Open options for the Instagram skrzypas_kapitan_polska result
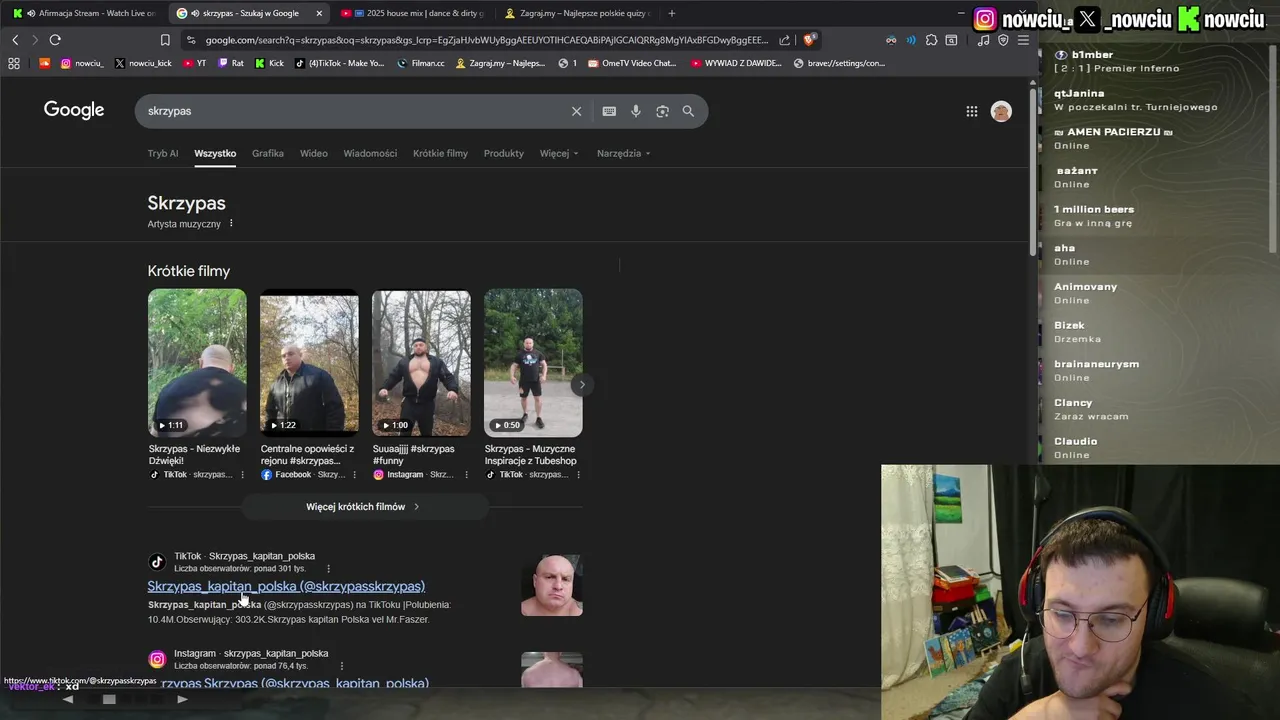Viewport: 1280px width, 720px height. click(341, 666)
